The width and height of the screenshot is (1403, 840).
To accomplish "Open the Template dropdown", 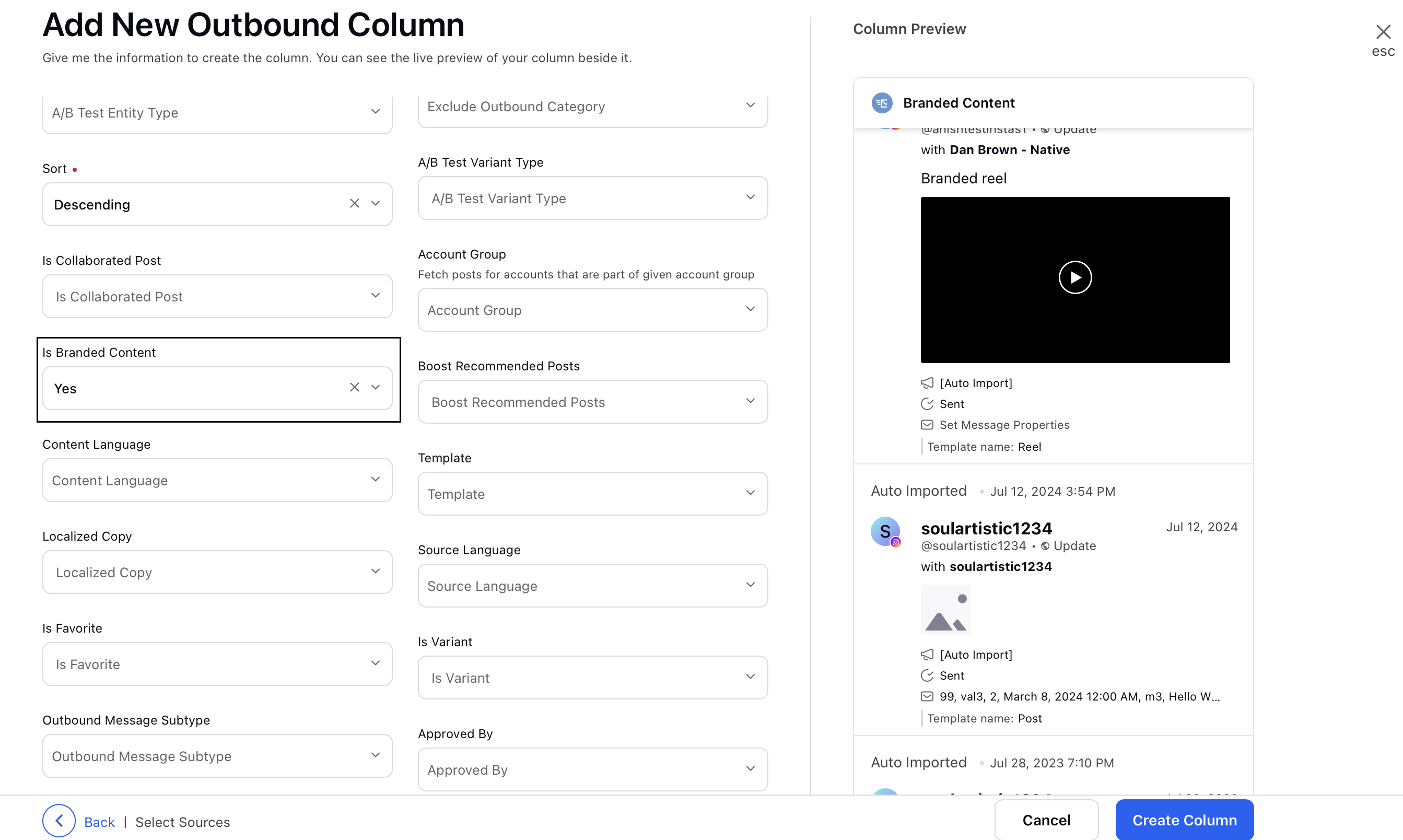I will pos(592,494).
